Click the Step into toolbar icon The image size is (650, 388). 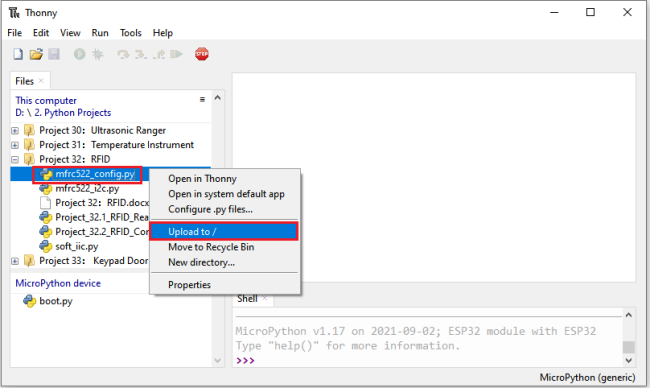(141, 54)
